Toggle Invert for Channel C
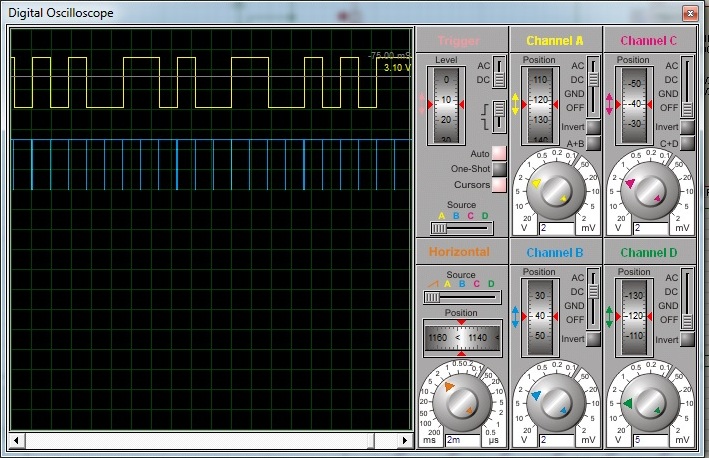The height and width of the screenshot is (458, 709). tap(687, 127)
